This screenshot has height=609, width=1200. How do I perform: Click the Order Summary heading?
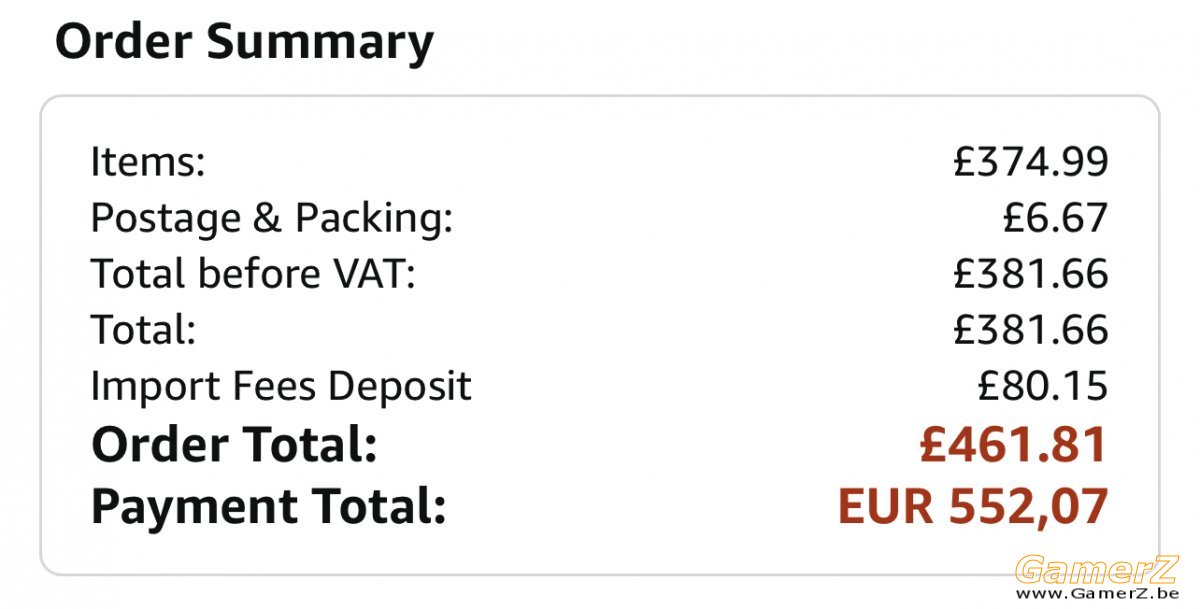[x=244, y=42]
